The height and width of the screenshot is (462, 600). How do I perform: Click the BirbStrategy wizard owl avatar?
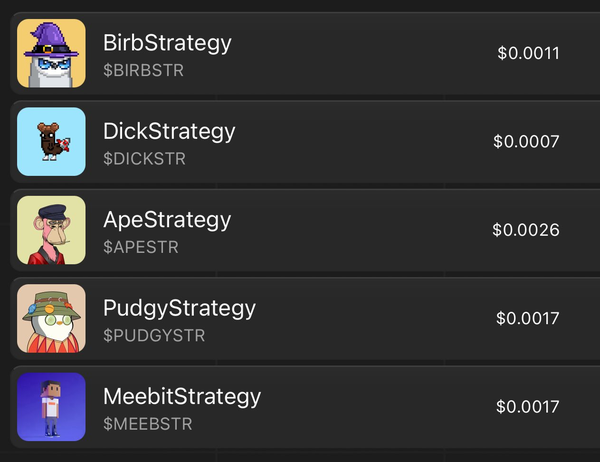tap(51, 54)
